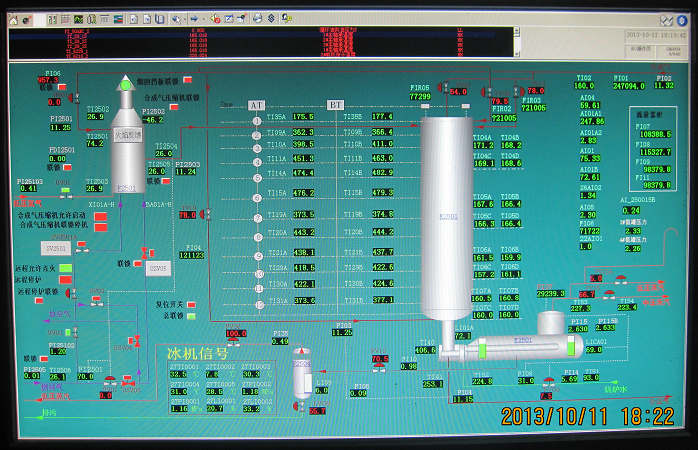Click the TI35A temperature value 175.5
Image resolution: width=698 pixels, height=450 pixels.
tap(302, 117)
